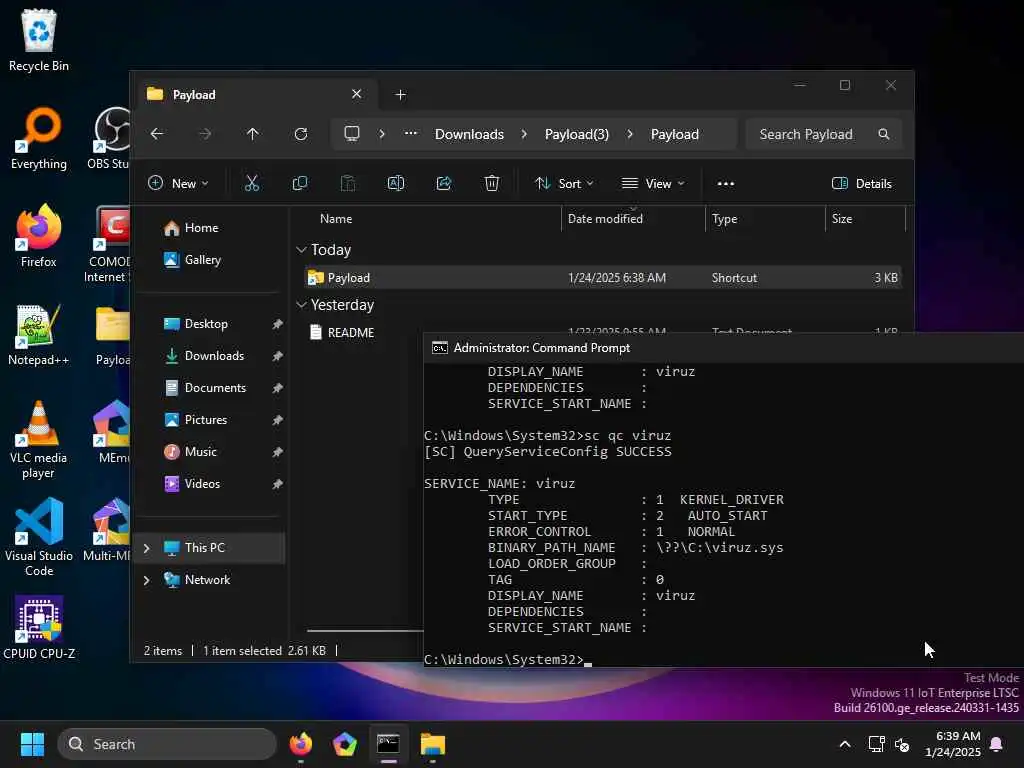Click the Delete trash icon
The width and height of the screenshot is (1024, 768).
click(492, 184)
